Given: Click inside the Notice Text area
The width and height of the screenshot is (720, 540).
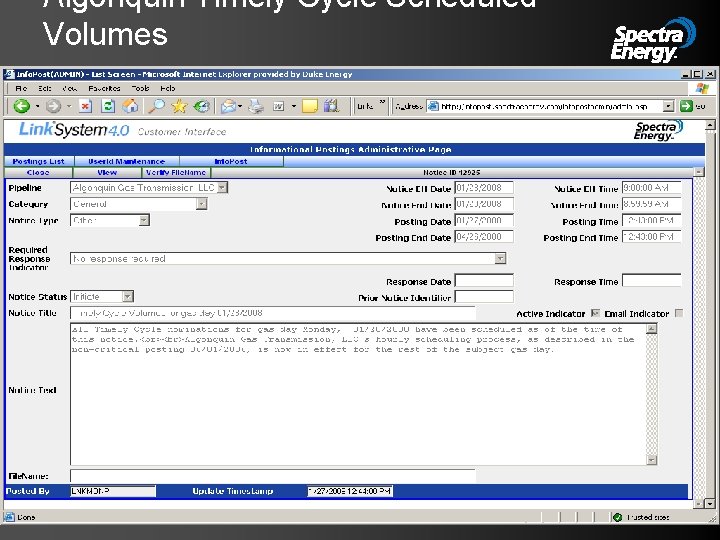Looking at the screenshot, I should pyautogui.click(x=358, y=394).
